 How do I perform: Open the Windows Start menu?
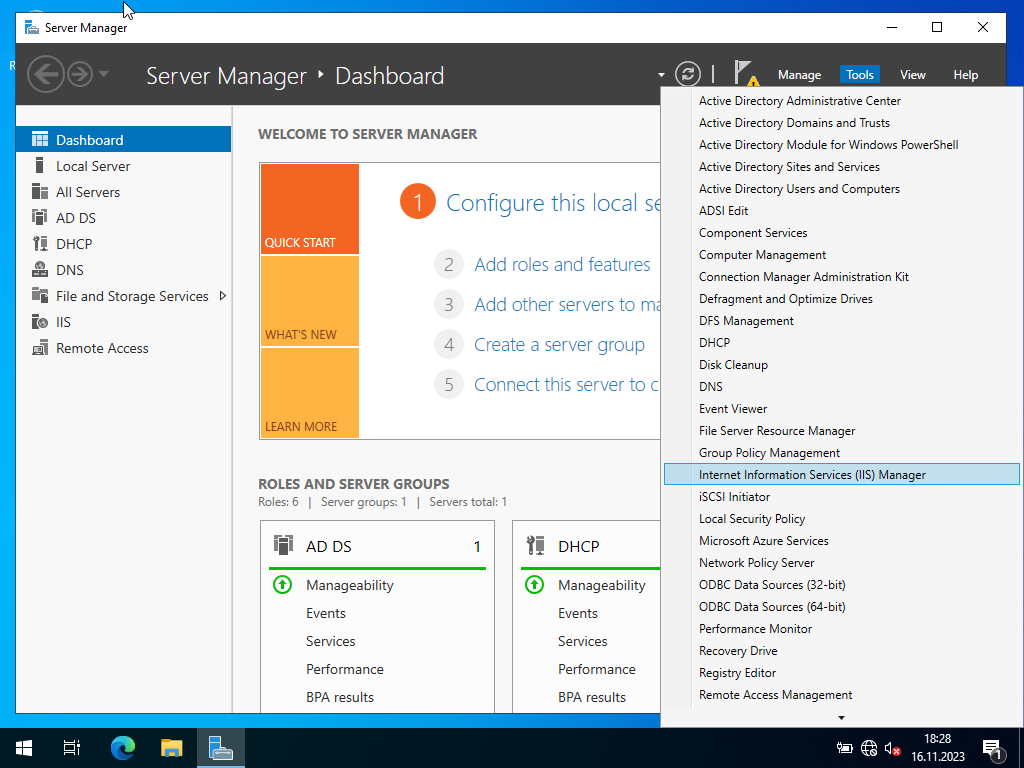click(x=24, y=748)
